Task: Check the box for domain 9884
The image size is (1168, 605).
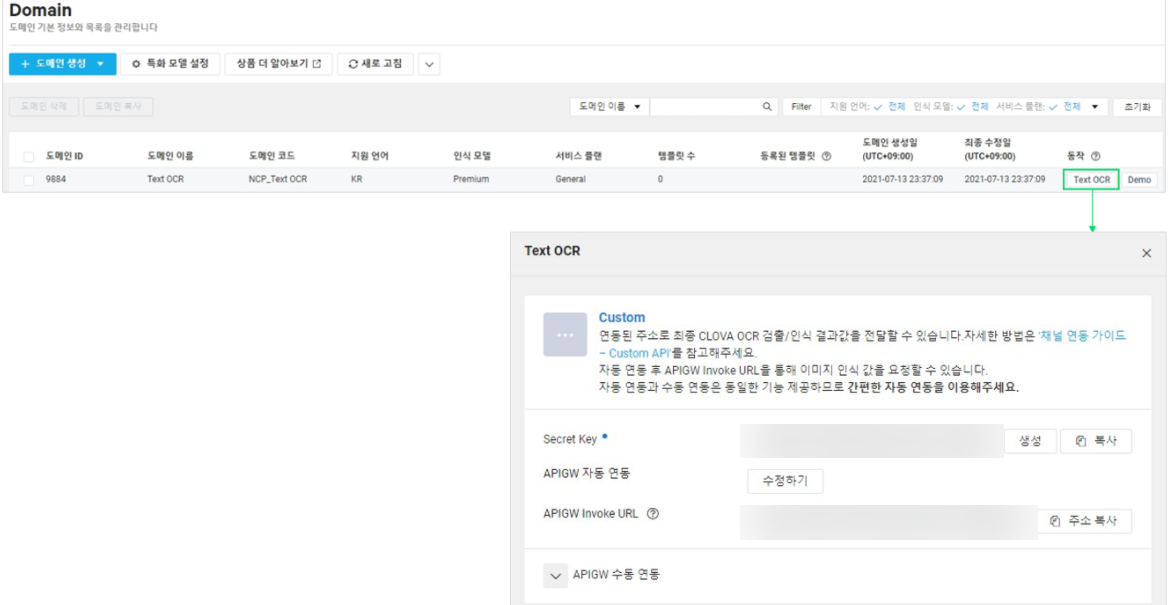Action: pyautogui.click(x=29, y=180)
